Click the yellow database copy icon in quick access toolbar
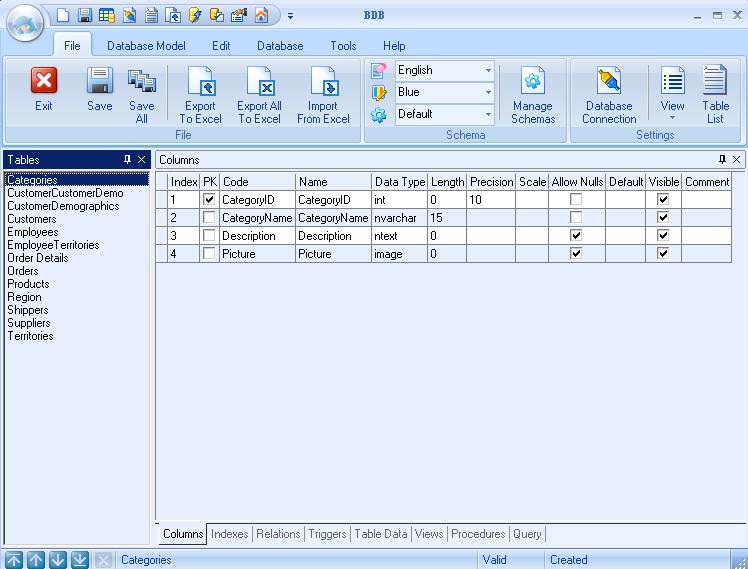The image size is (748, 569). (217, 15)
